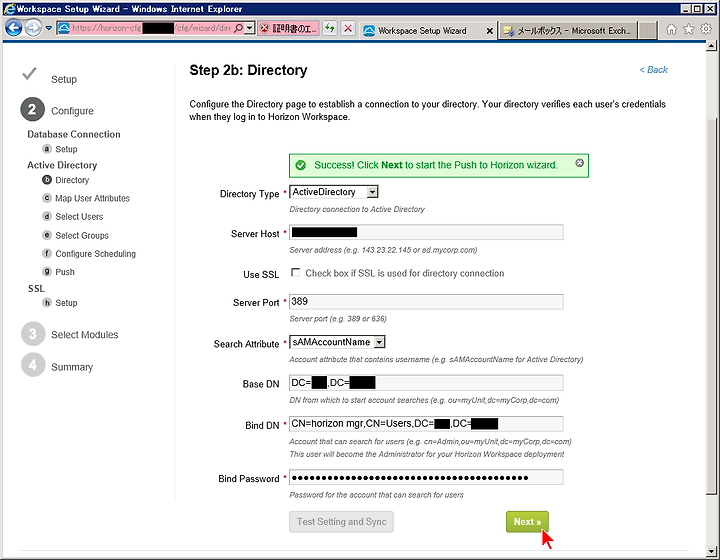The width and height of the screenshot is (720, 560).
Task: Select the step 2 Configure circle
Action: [32, 109]
